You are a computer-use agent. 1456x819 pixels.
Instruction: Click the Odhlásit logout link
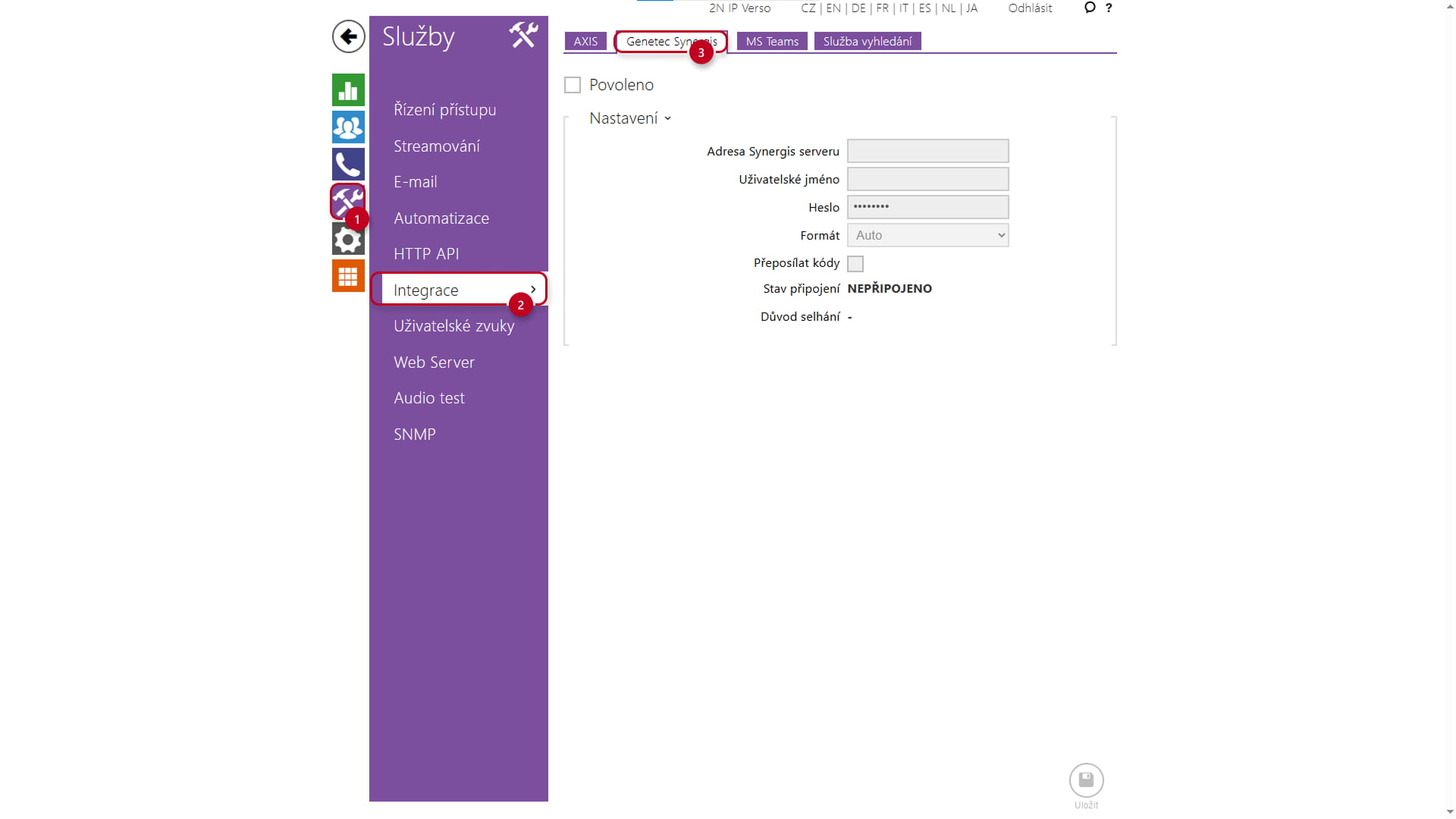pyautogui.click(x=1030, y=8)
